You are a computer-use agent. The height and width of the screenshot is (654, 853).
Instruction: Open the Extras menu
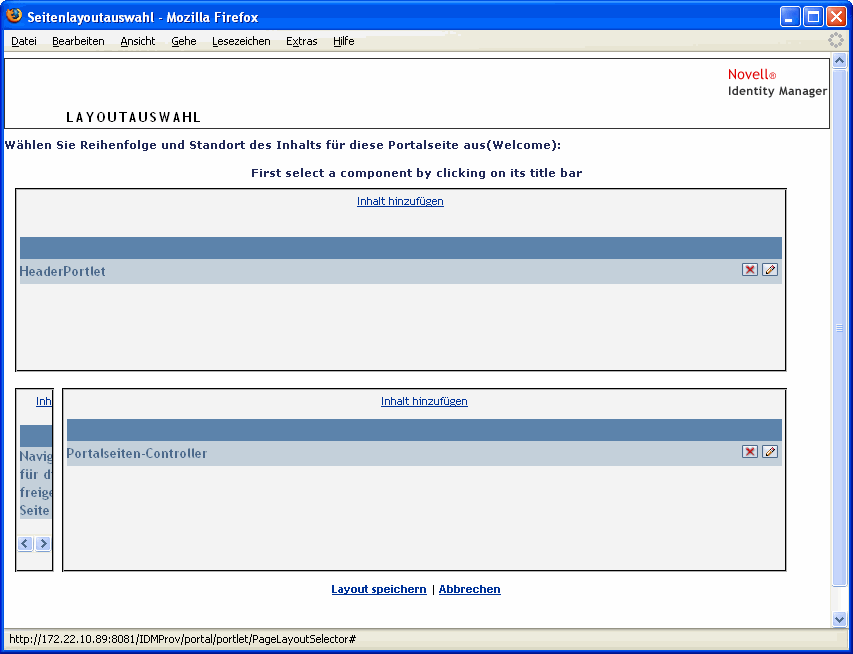tap(301, 41)
